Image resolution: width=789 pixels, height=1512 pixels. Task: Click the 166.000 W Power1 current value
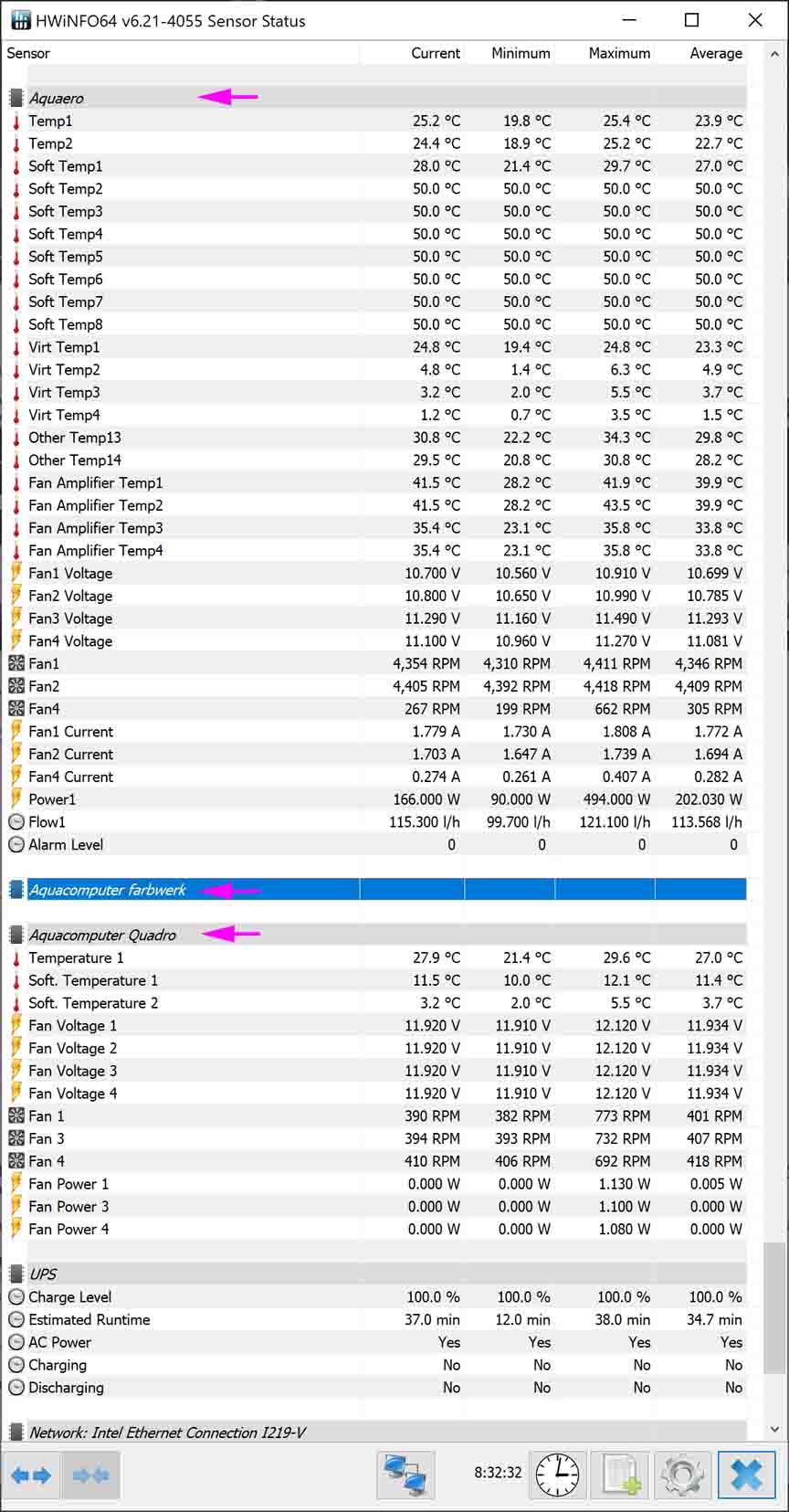[x=426, y=798]
